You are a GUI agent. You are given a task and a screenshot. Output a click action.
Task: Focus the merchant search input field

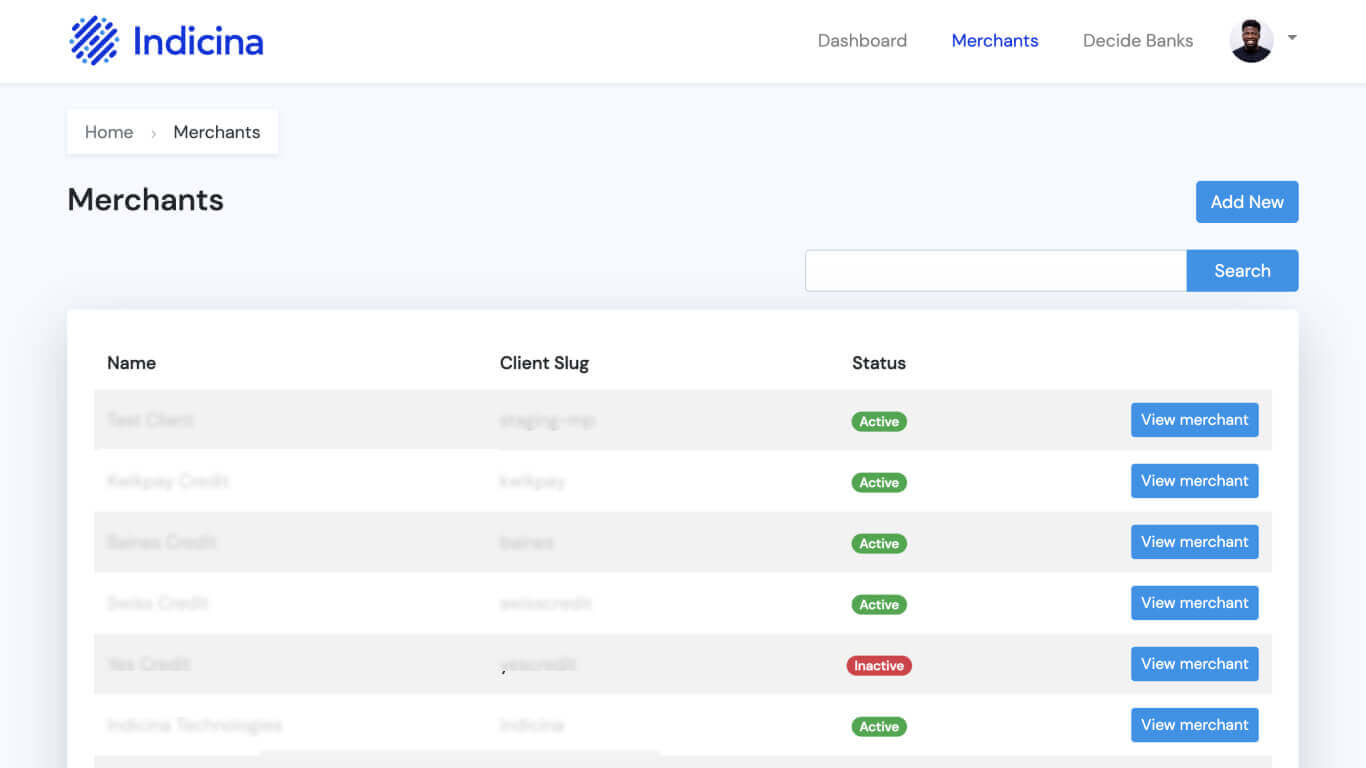tap(995, 271)
